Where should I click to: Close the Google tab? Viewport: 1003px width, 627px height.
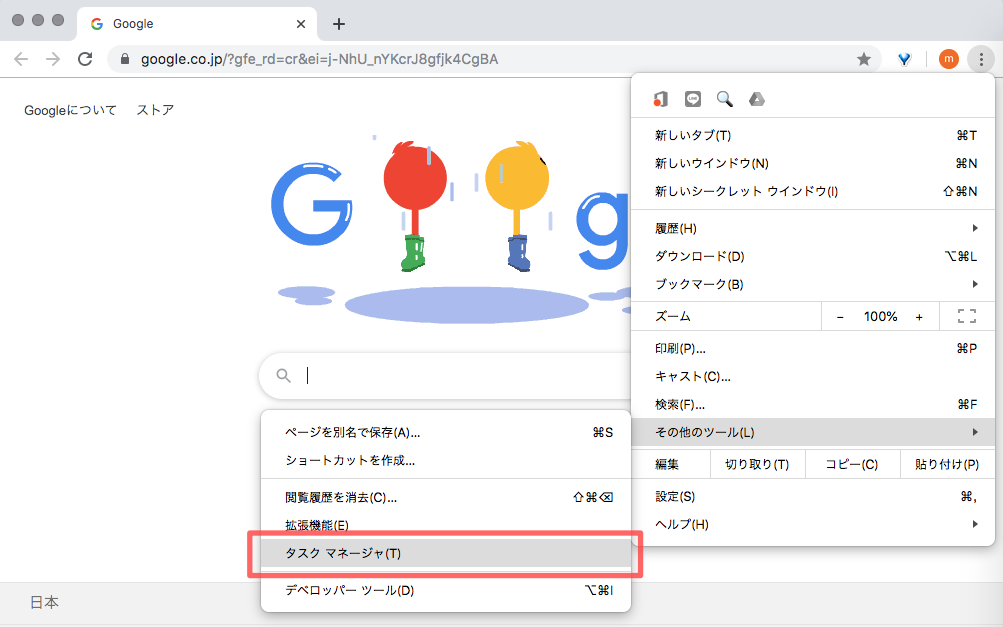(x=301, y=24)
